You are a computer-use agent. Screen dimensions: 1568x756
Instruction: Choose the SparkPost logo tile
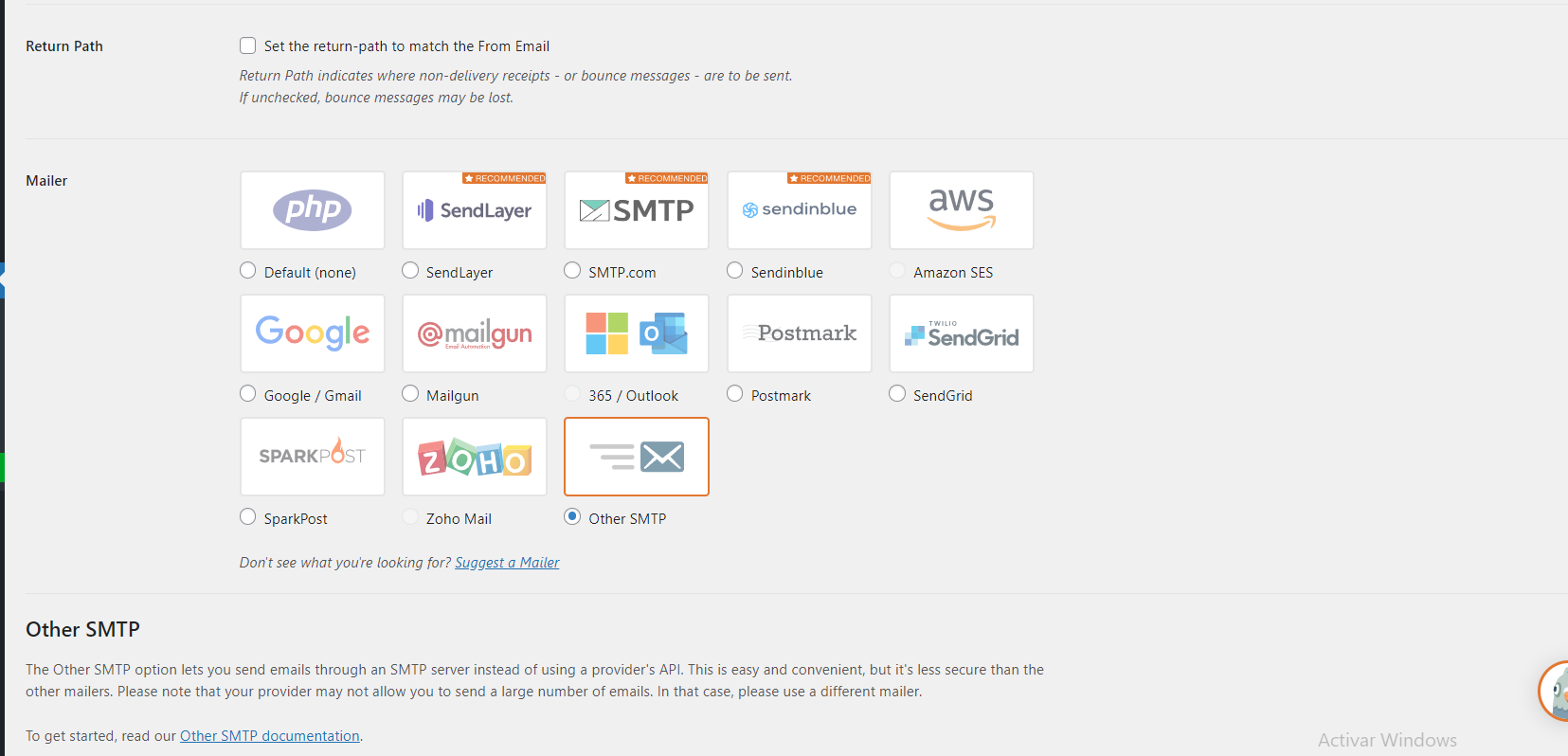(x=313, y=457)
